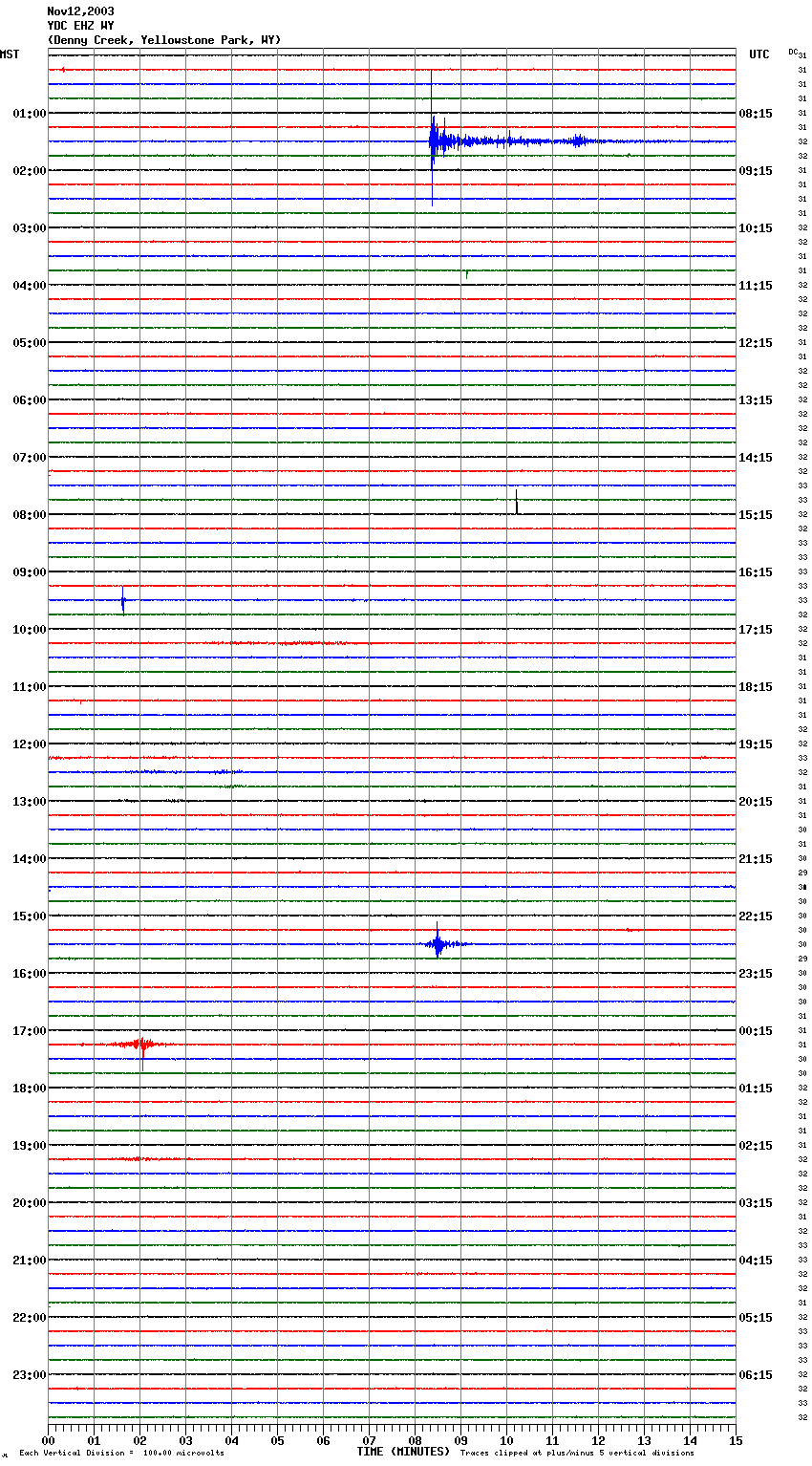Select the 03:00 MST time label
The height and width of the screenshot is (1466, 812).
click(x=29, y=227)
